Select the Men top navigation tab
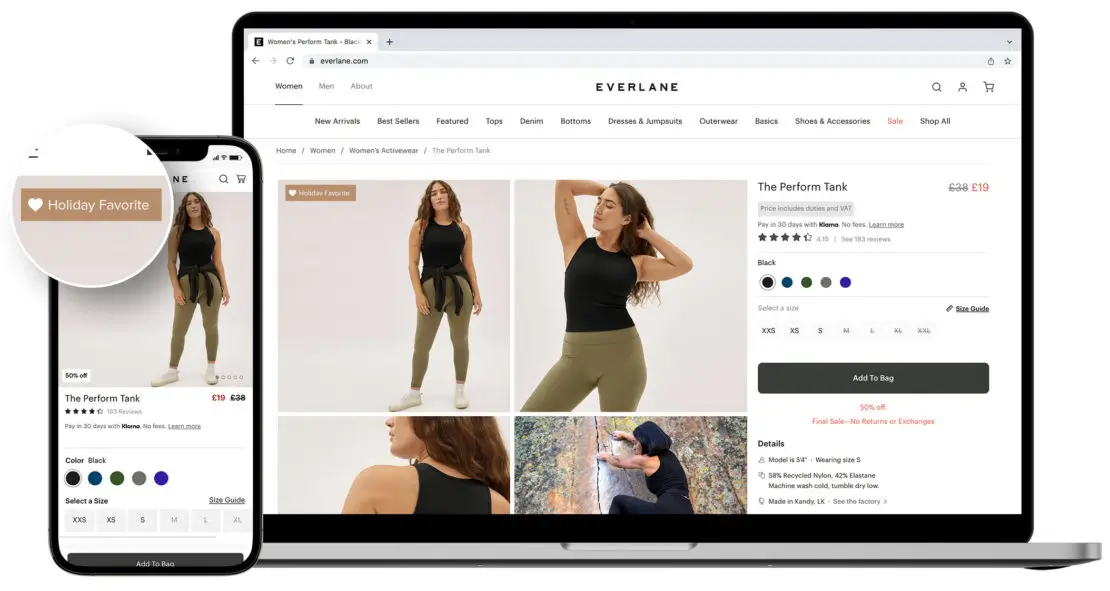 pyautogui.click(x=326, y=86)
